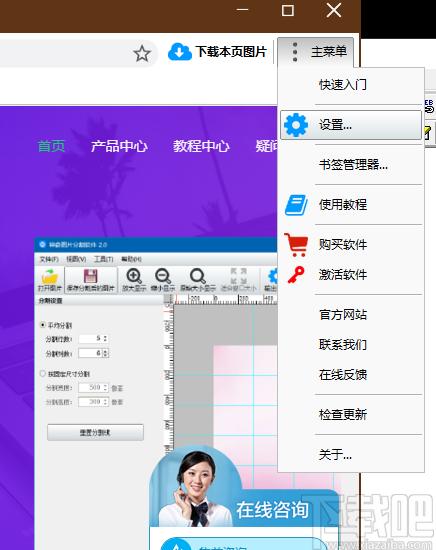This screenshot has width=436, height=550.
Task: Click the blue gear settings icon
Action: pos(296,125)
